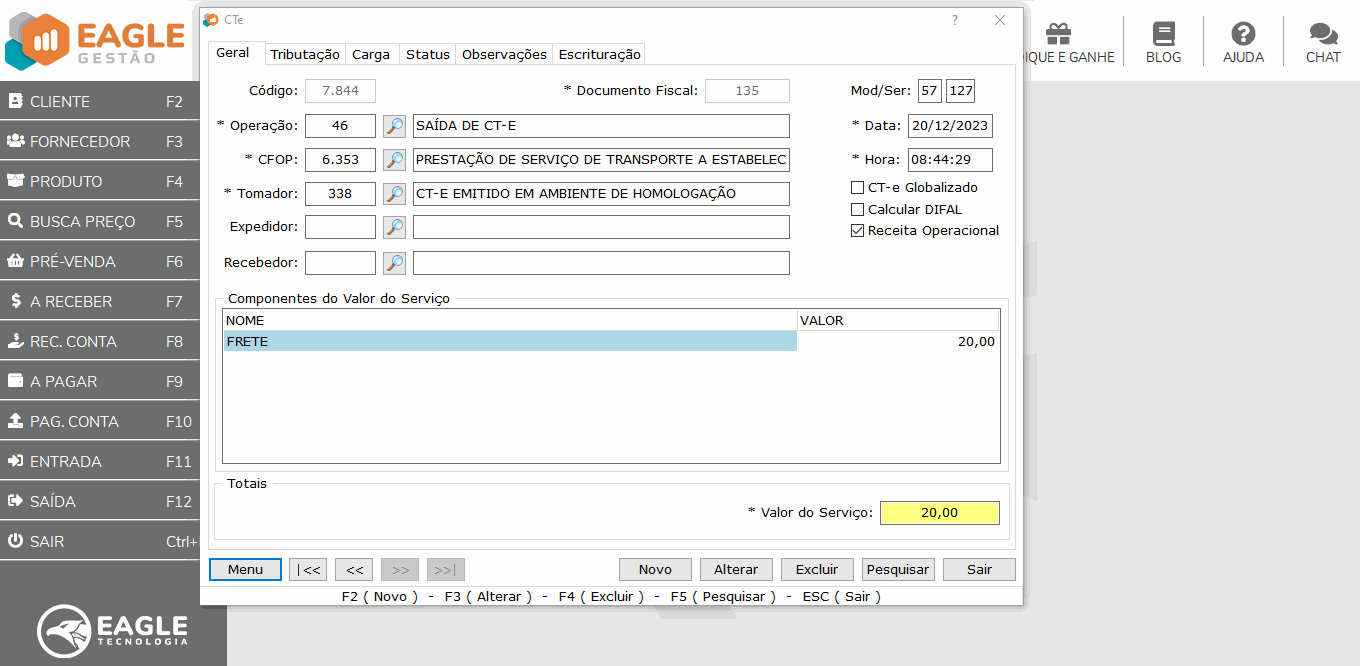This screenshot has height=666, width=1360.
Task: Click the Operação code field
Action: (x=340, y=126)
